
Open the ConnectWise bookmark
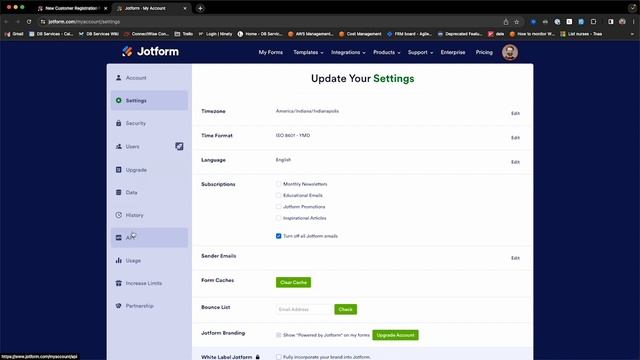[x=146, y=34]
